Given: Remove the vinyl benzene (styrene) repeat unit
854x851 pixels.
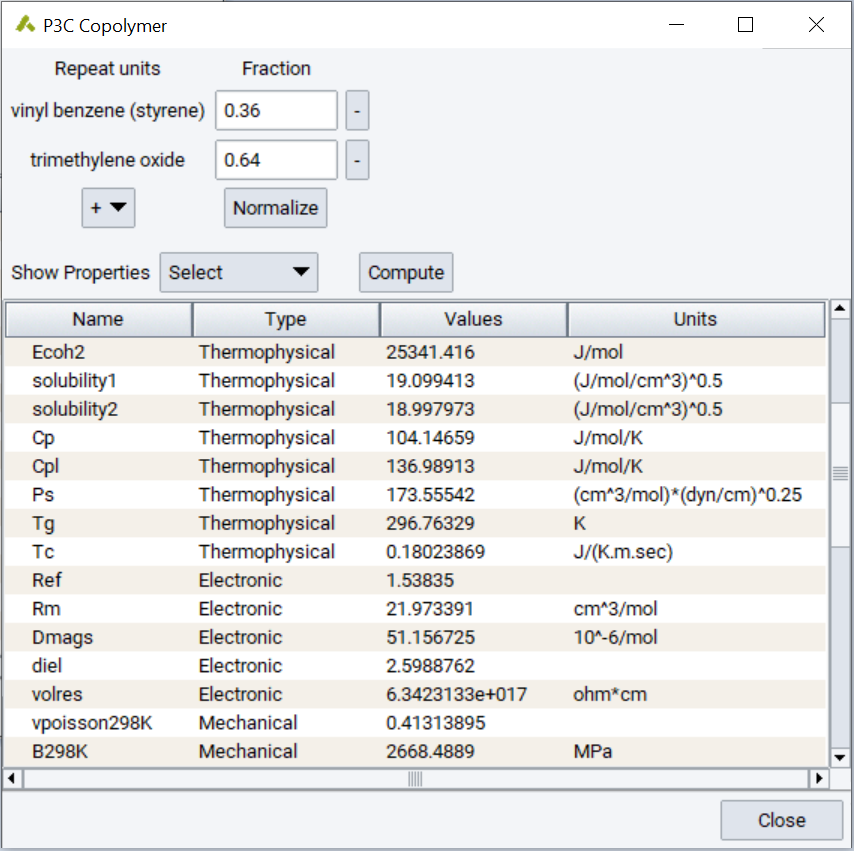Looking at the screenshot, I should pyautogui.click(x=357, y=110).
